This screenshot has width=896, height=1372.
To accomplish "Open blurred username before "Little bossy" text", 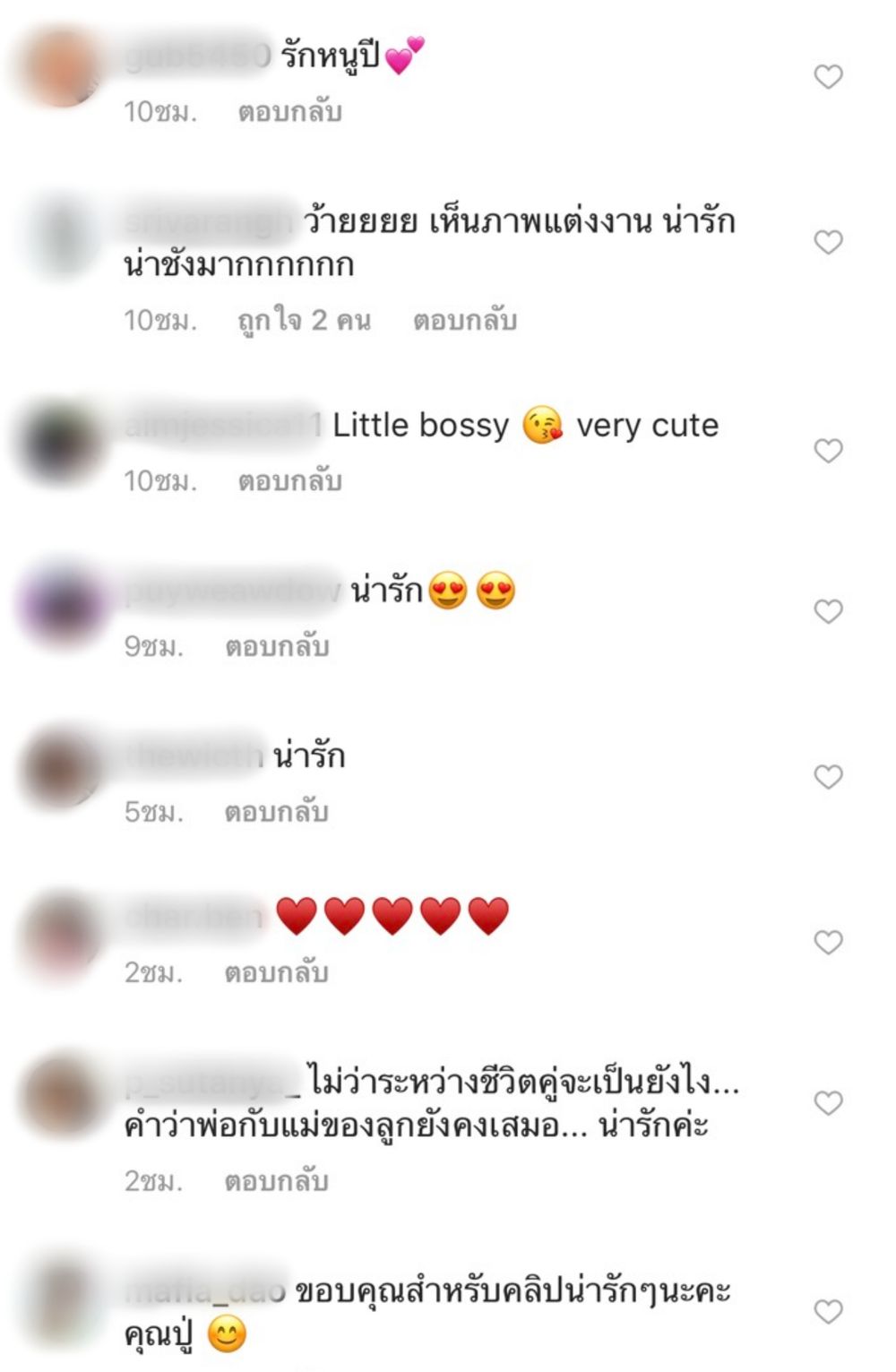I will click(223, 426).
